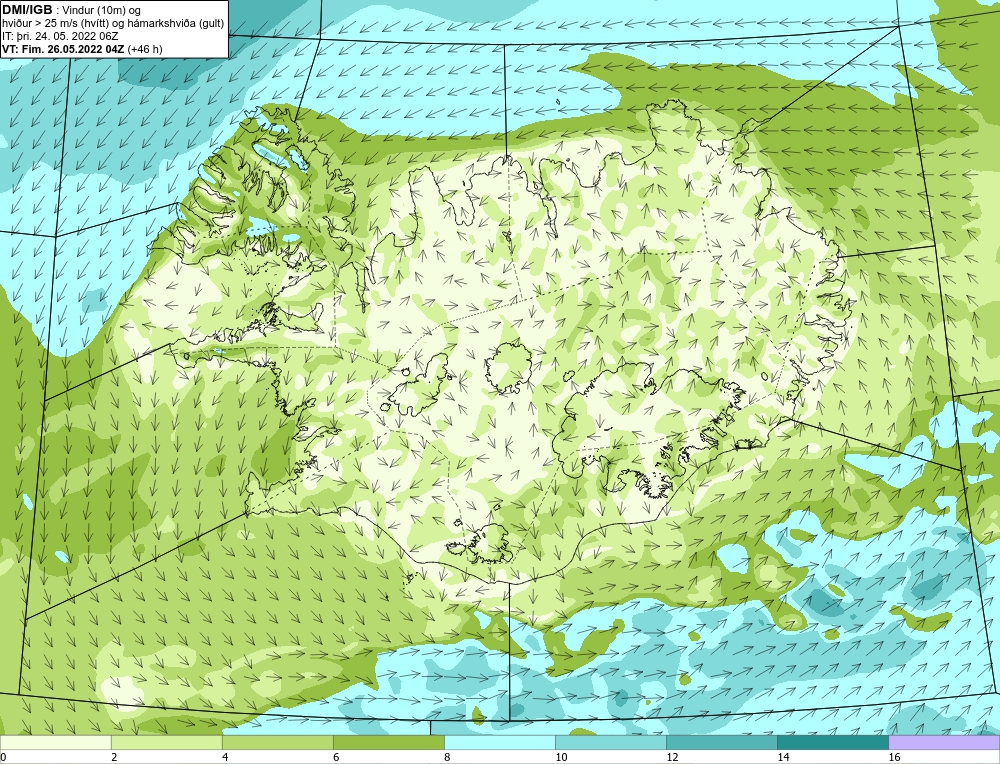The height and width of the screenshot is (764, 1000).
Task: Click the 'VT: Fim. 26.05.2022 04Z' valid time text
Action: [63, 49]
